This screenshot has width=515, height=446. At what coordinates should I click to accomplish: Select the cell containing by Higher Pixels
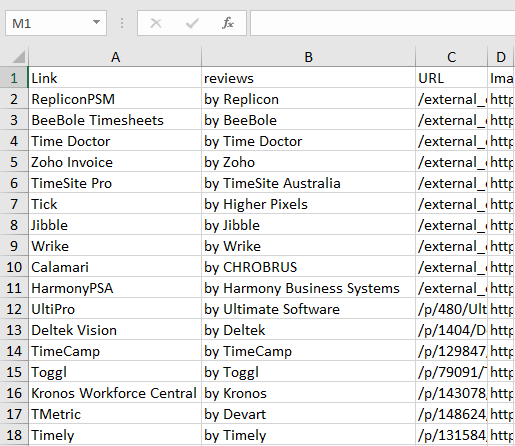pos(309,204)
